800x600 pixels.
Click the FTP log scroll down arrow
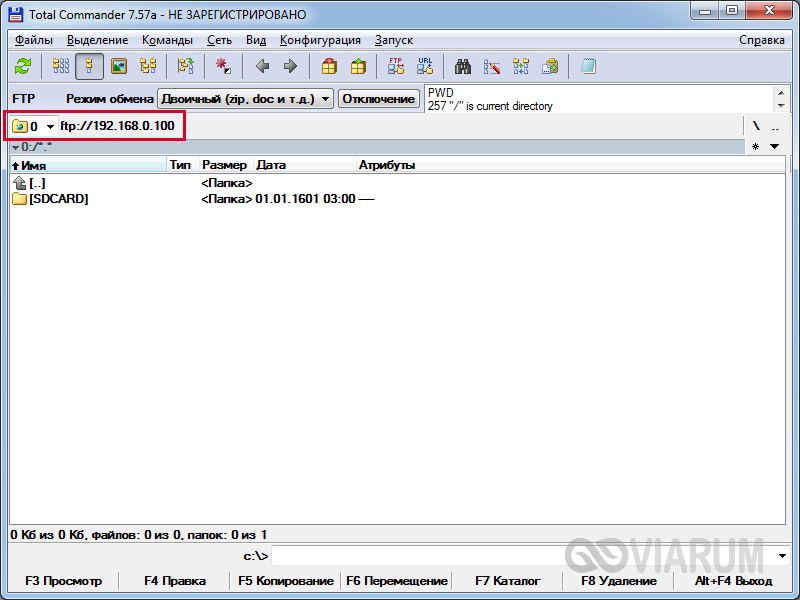781,106
